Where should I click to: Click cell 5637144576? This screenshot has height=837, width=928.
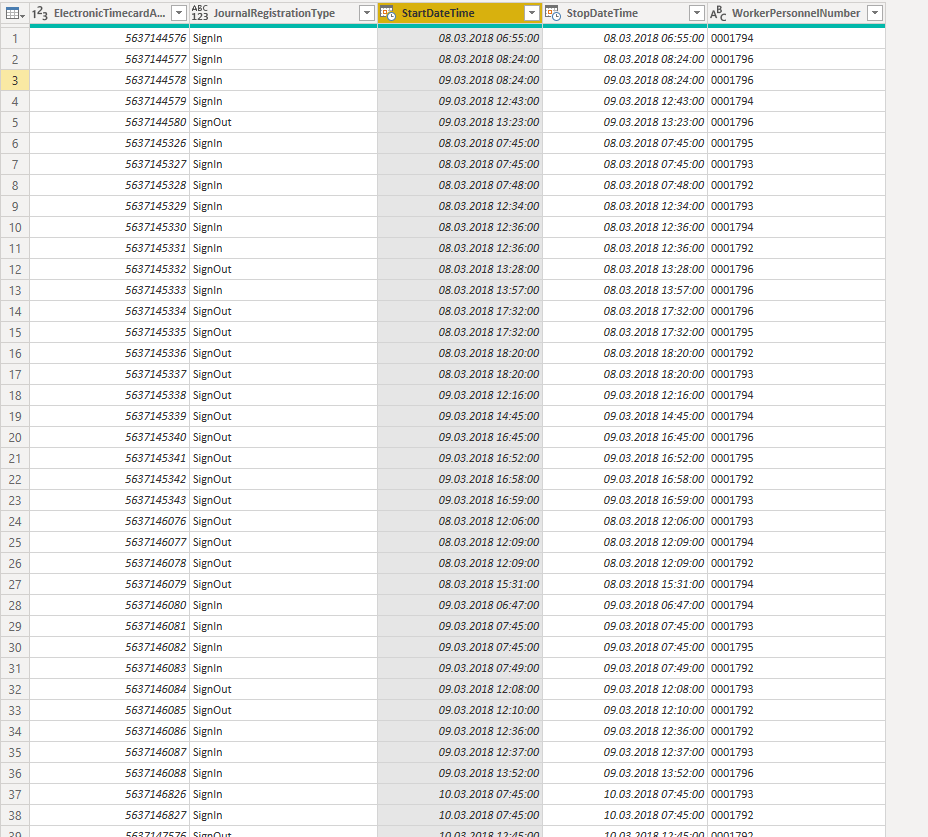[x=109, y=38]
